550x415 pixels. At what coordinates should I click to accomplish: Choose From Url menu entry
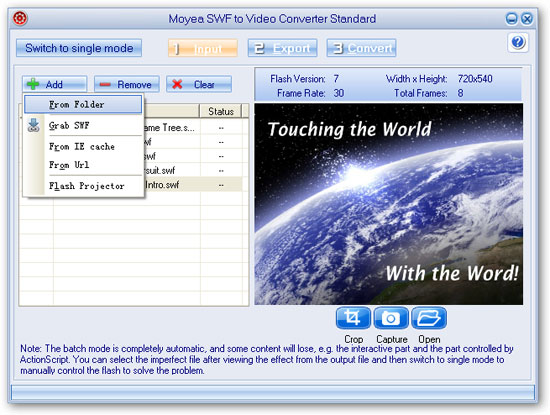click(83, 165)
